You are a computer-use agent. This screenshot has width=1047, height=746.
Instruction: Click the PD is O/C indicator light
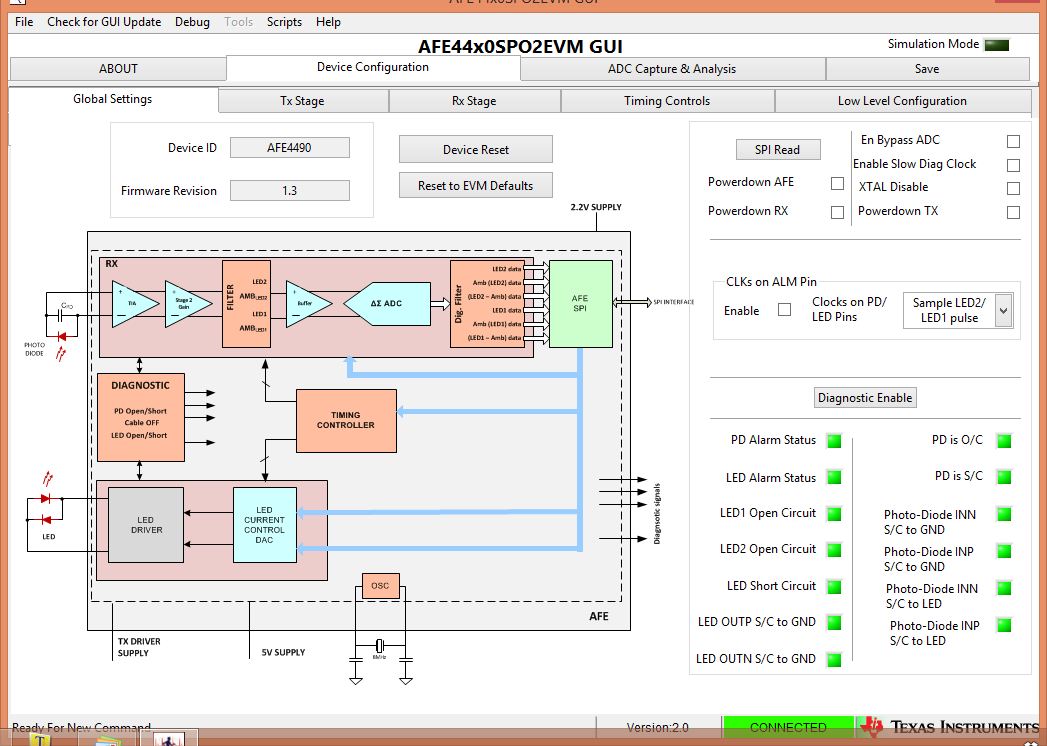(x=1004, y=441)
